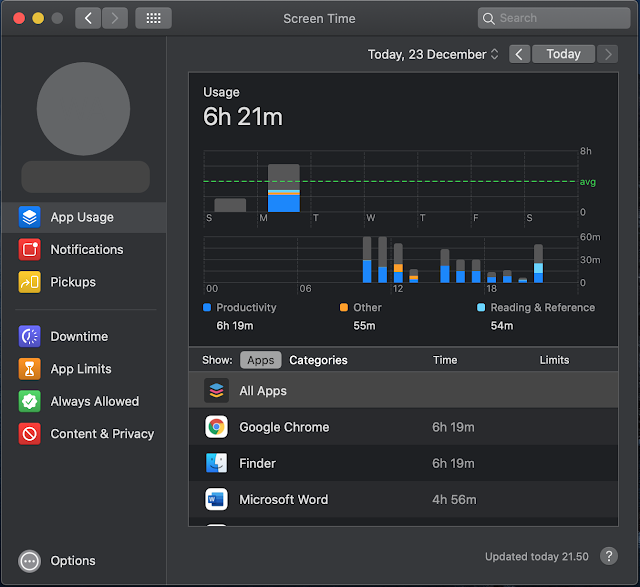Viewport: 640px width, 587px height.
Task: Click the Google Chrome app icon
Action: click(216, 427)
